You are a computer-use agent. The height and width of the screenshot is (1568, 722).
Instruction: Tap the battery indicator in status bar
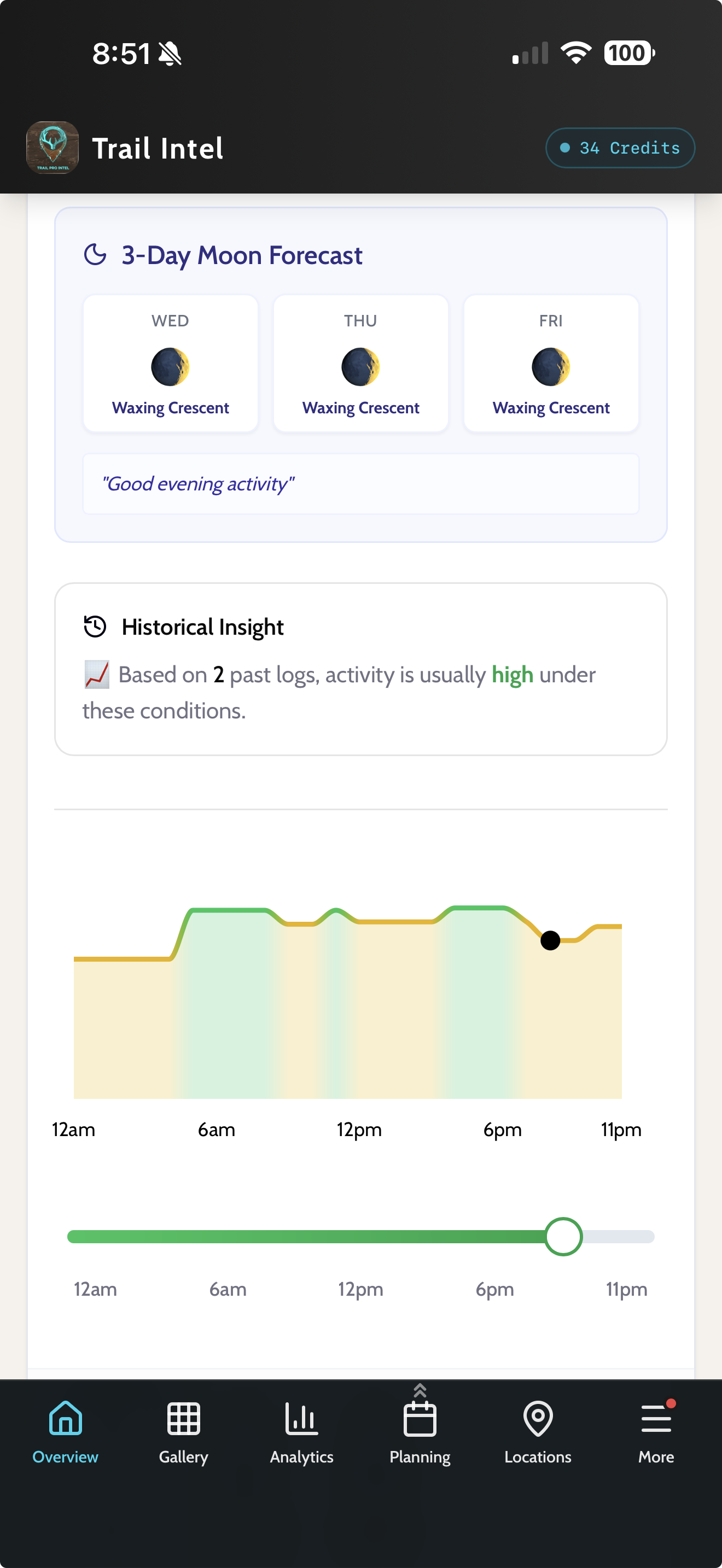629,53
